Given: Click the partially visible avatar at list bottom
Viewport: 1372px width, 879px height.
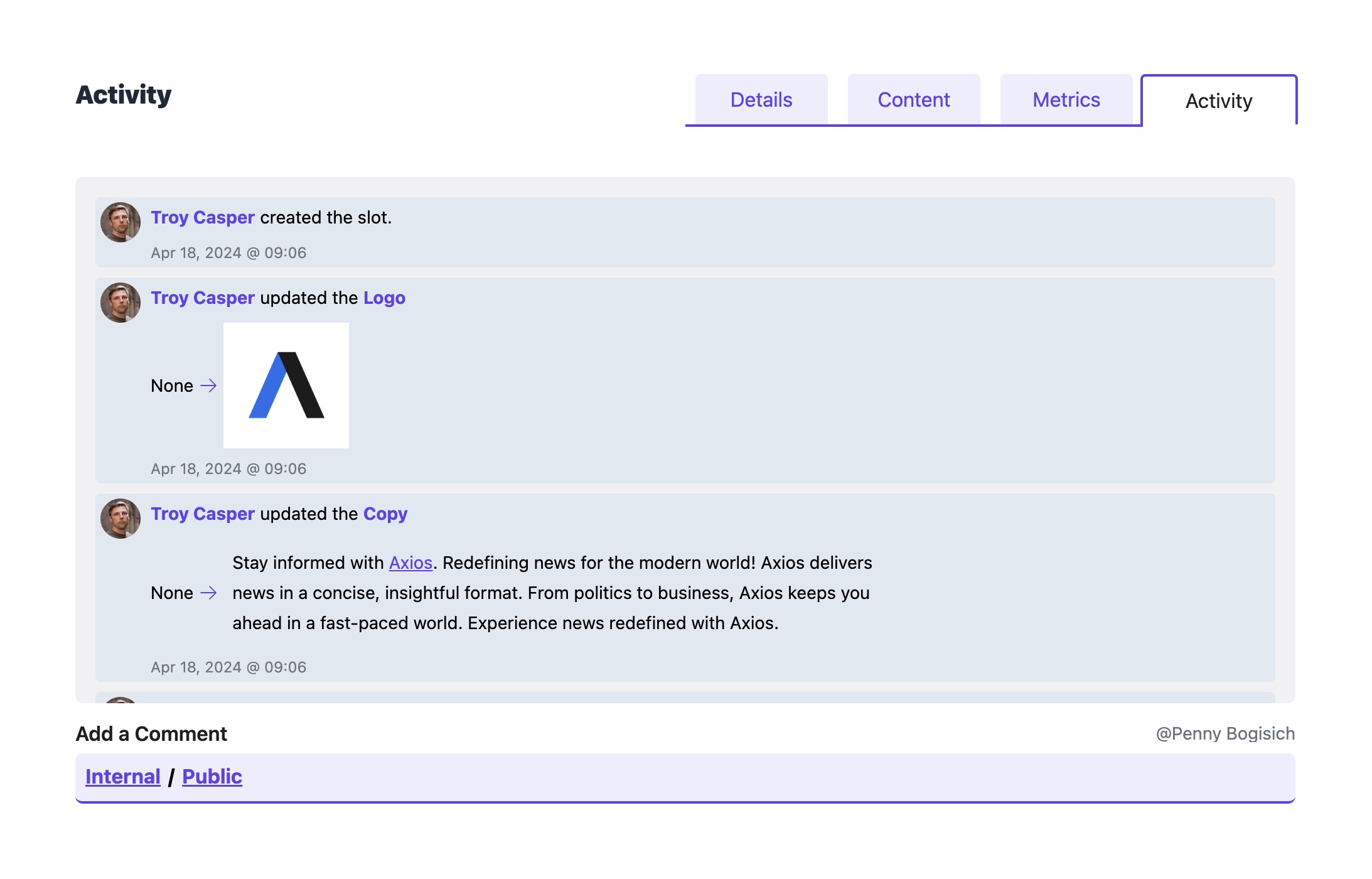Looking at the screenshot, I should click(121, 699).
